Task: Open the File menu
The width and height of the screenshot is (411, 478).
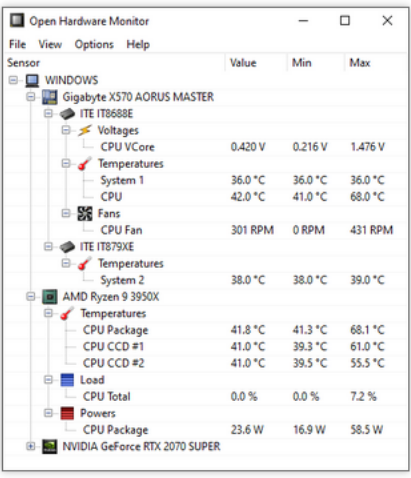Action: click(17, 44)
